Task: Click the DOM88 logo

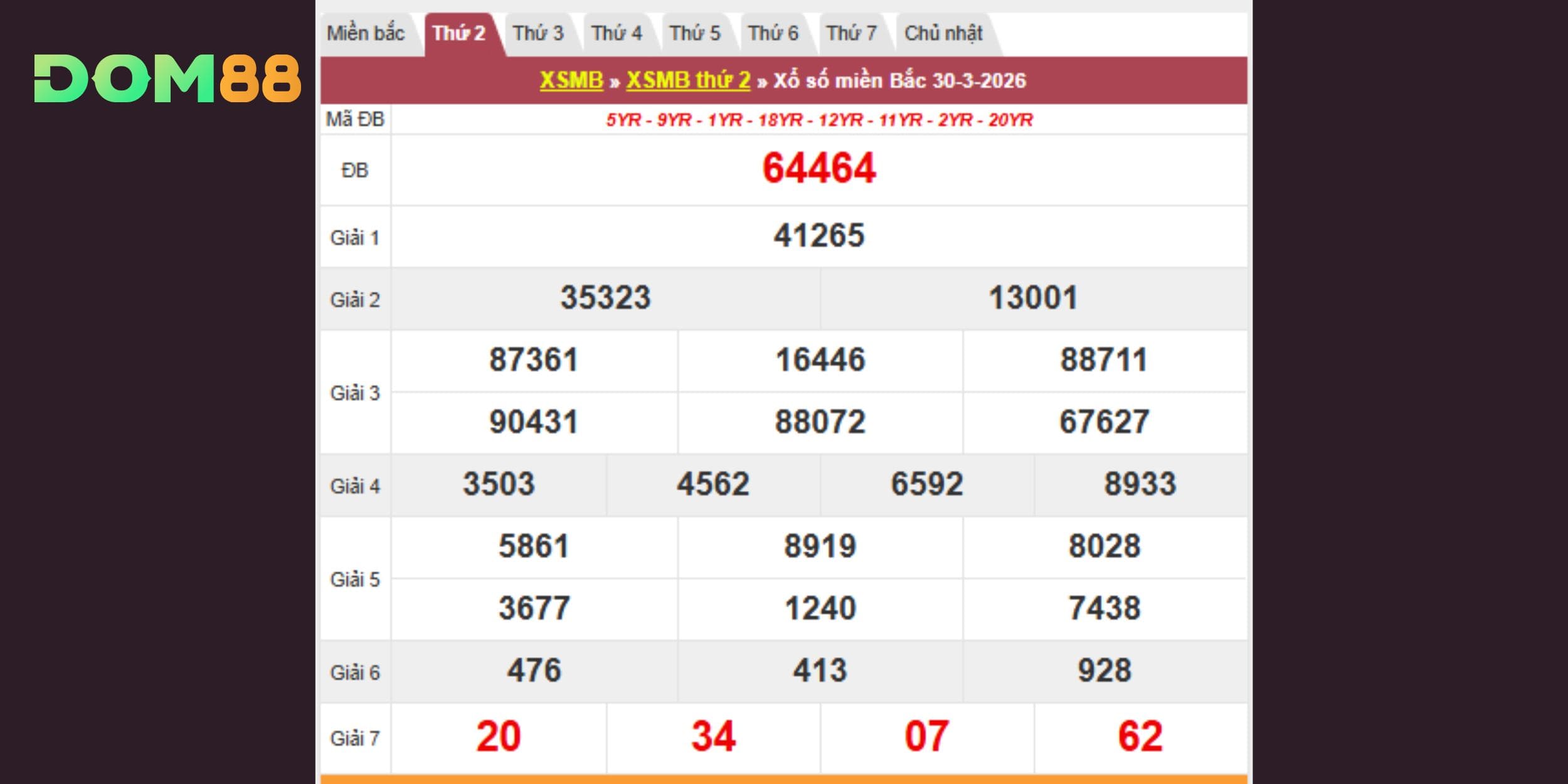Action: [167, 78]
